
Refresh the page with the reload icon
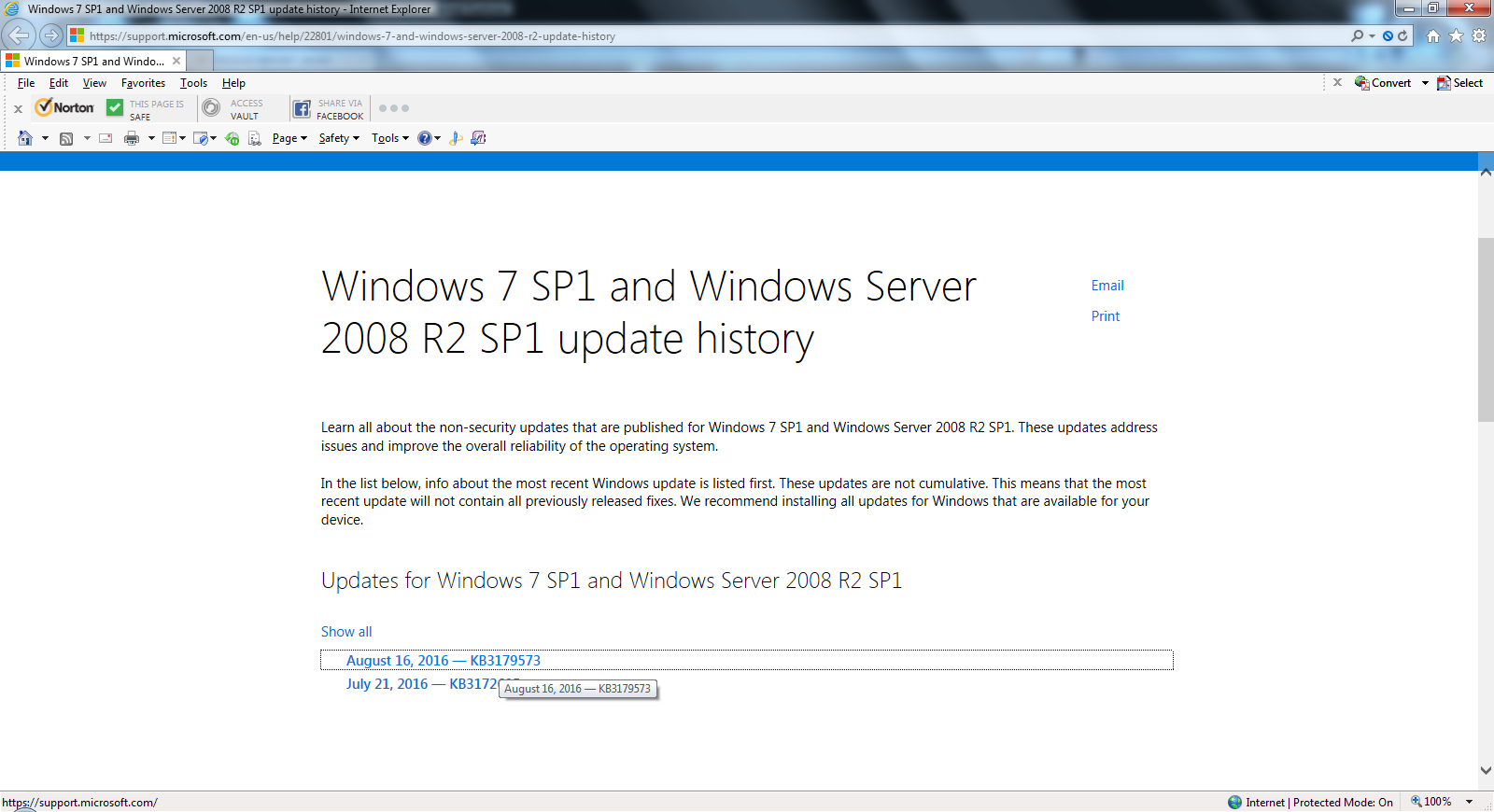tap(1402, 35)
